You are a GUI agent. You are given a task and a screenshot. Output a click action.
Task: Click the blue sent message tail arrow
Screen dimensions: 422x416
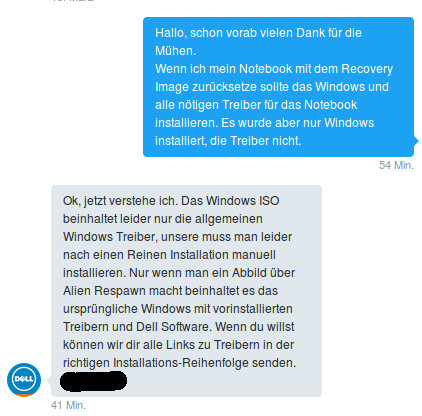point(416,141)
